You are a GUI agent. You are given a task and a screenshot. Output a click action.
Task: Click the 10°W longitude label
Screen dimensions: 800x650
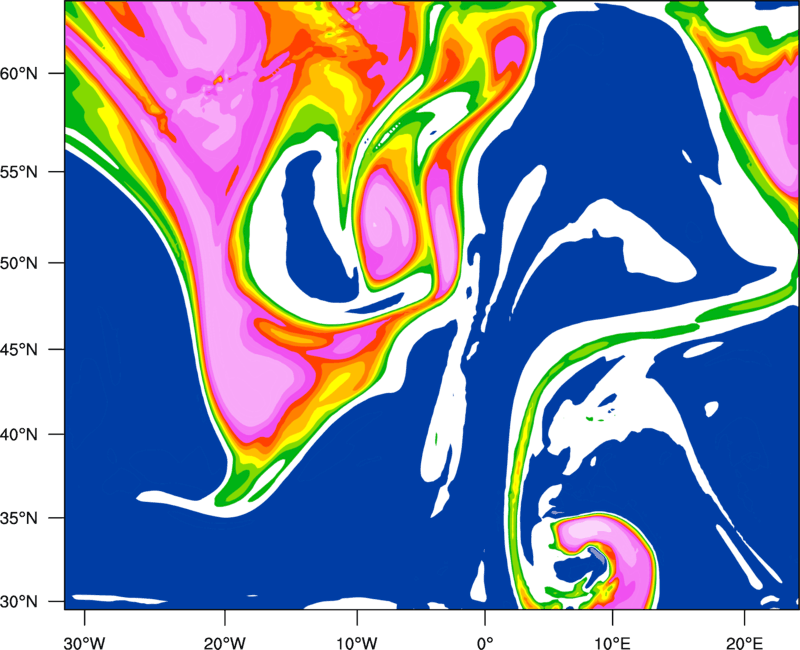pos(357,643)
